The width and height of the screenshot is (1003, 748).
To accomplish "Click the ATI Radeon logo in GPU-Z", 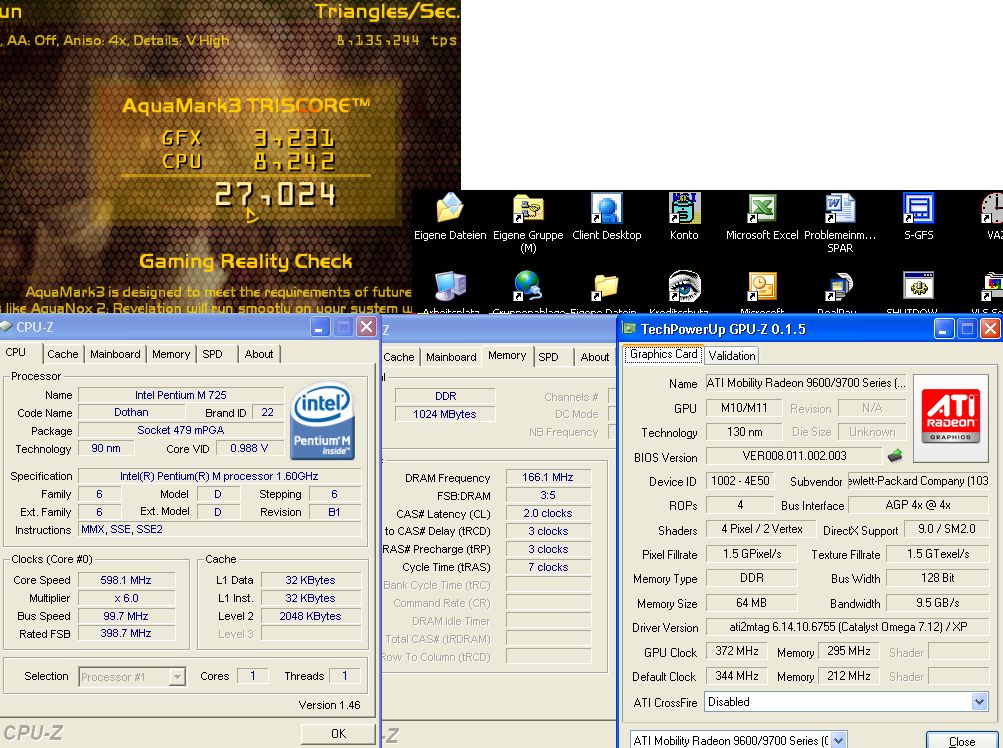I will (951, 418).
